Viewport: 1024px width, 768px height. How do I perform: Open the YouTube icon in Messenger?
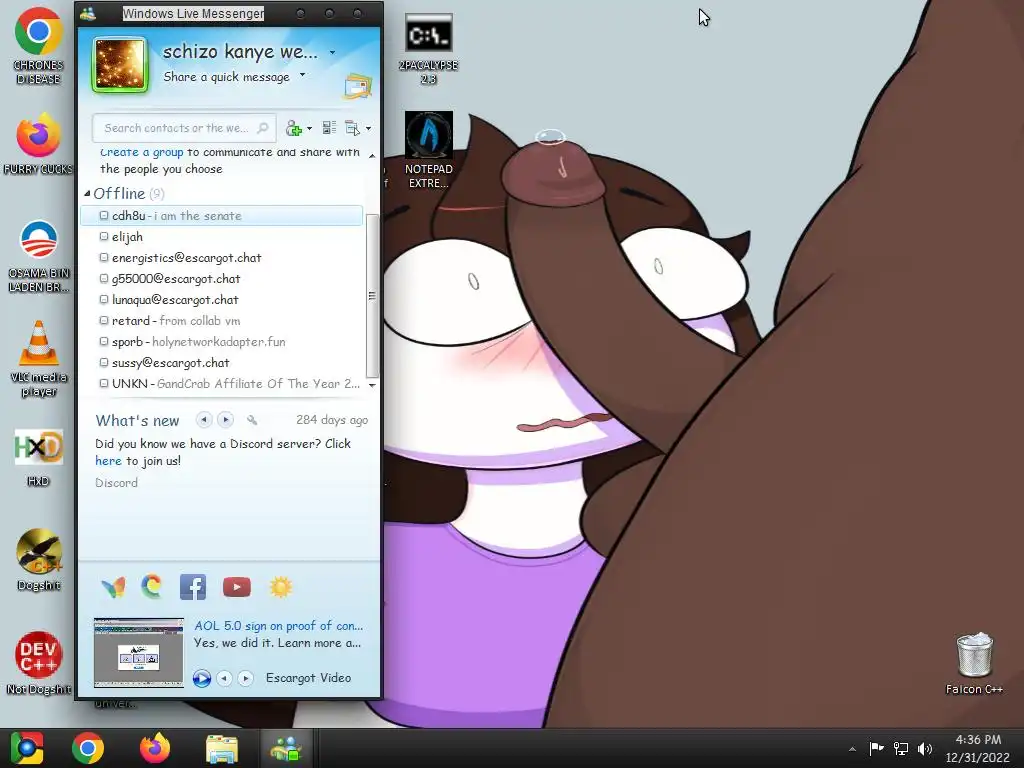(x=236, y=587)
